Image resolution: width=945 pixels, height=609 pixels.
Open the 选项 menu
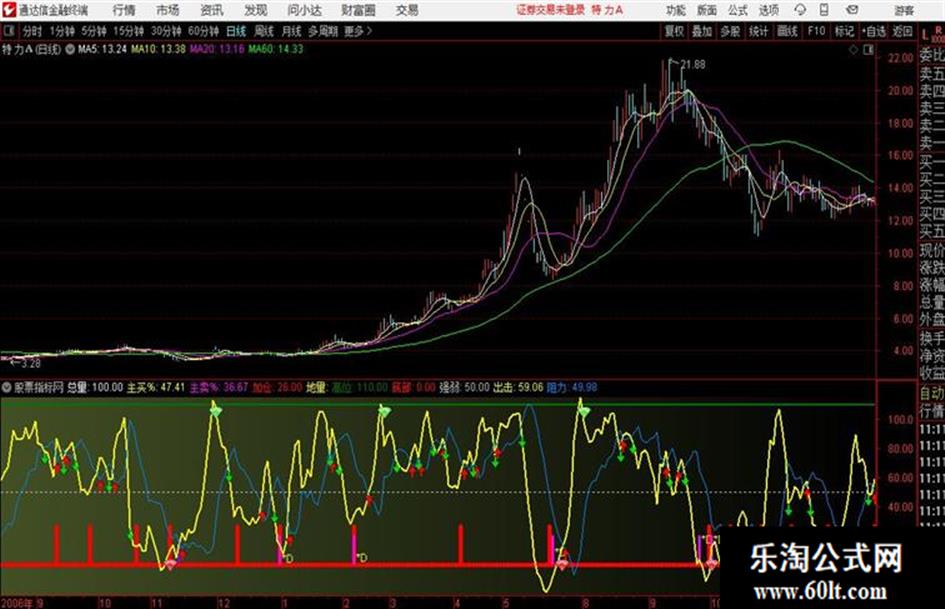tap(769, 10)
